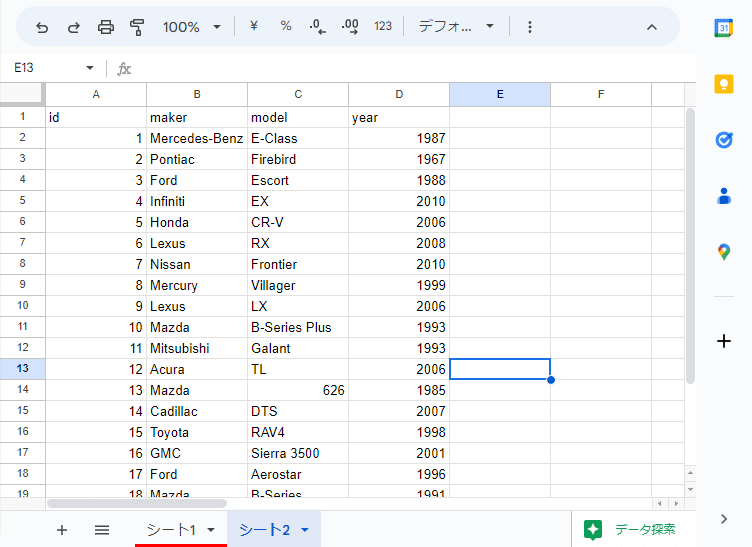
Task: Undo the last action
Action: [42, 27]
